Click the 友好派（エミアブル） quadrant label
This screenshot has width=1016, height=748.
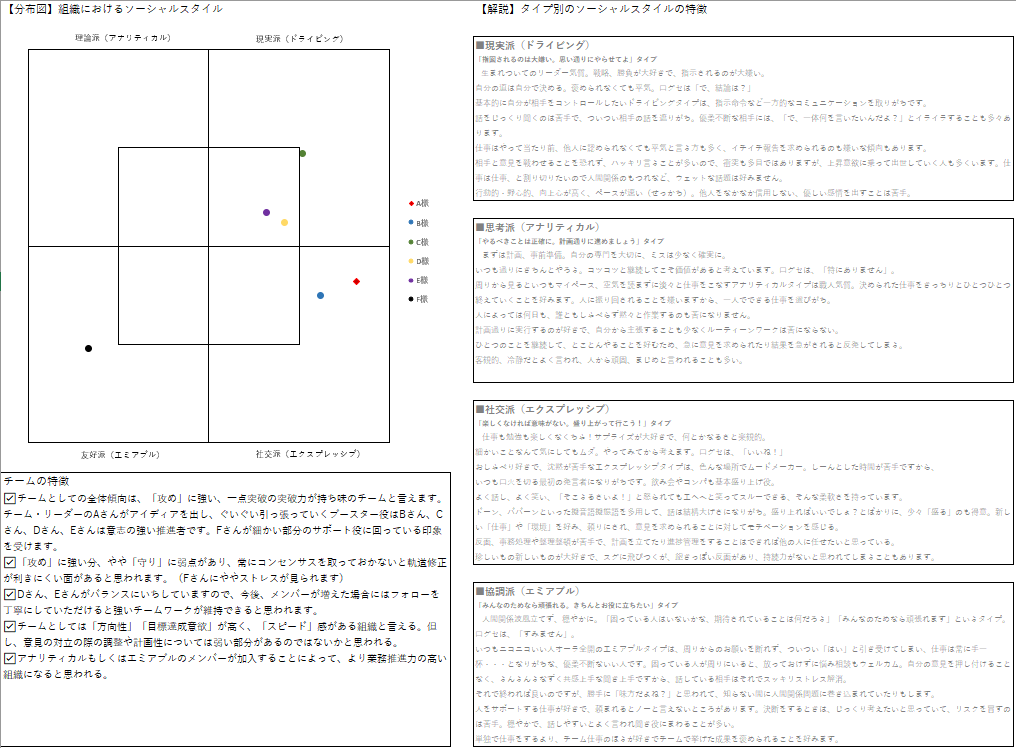(120, 454)
